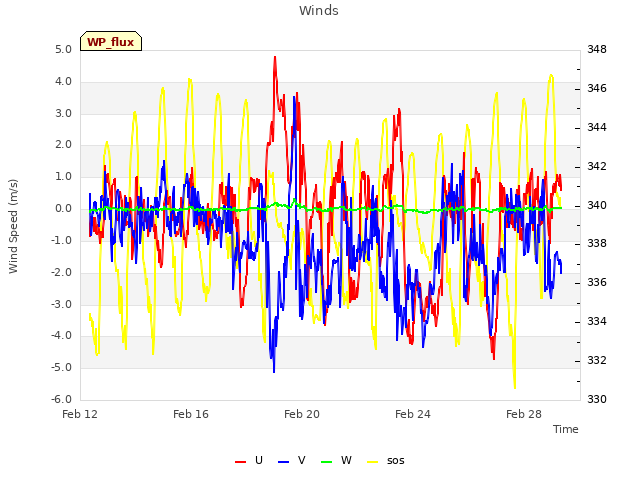The width and height of the screenshot is (640, 480).
Task: Click the -1.0 left axis value
Action: pos(62,240)
